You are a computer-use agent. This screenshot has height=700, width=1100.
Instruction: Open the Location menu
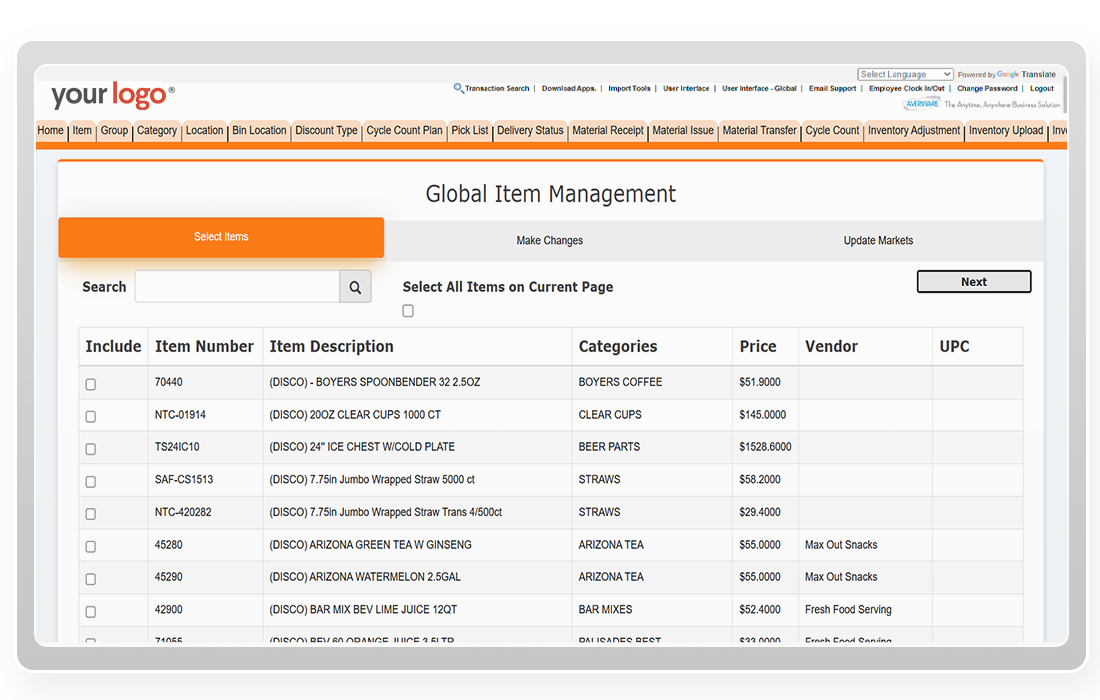pyautogui.click(x=204, y=130)
